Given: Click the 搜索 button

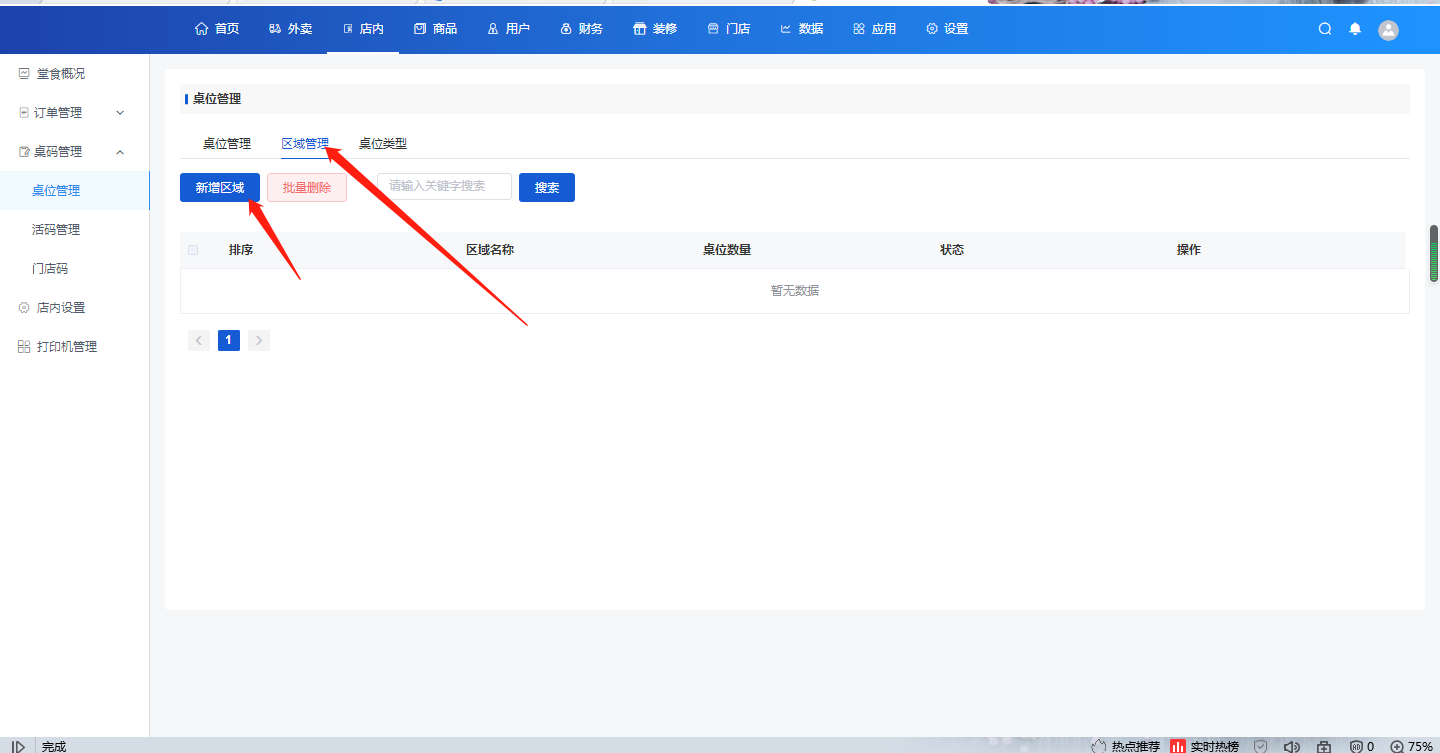Looking at the screenshot, I should (547, 188).
